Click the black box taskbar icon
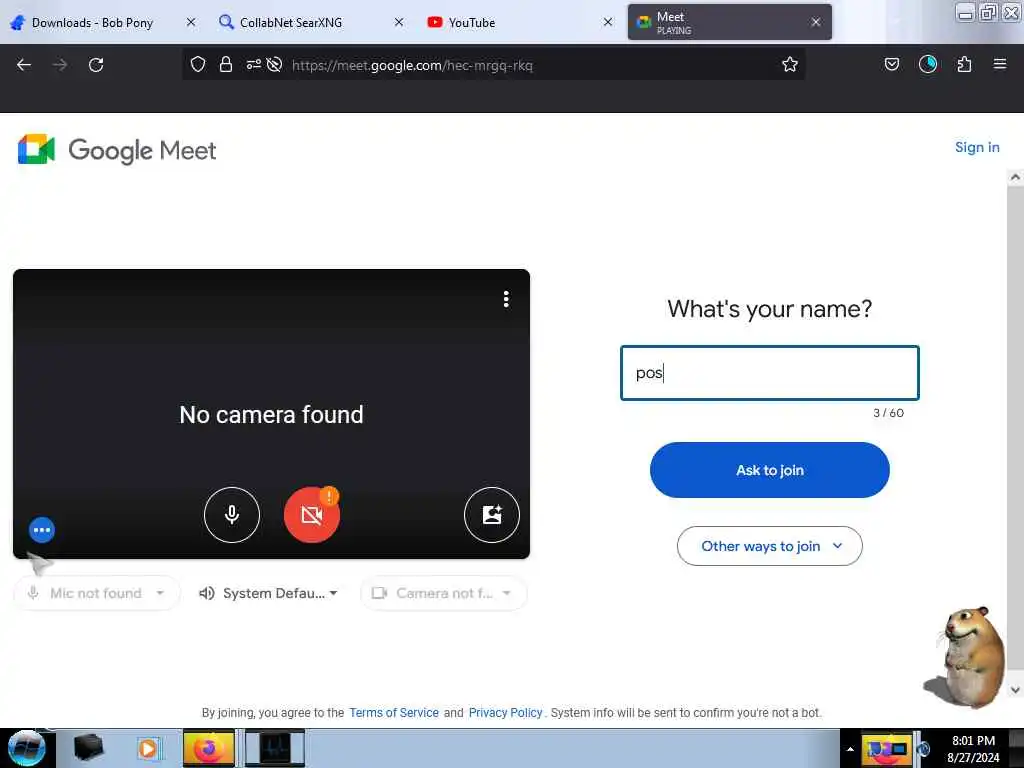Viewport: 1024px width, 768px height. pos(89,748)
